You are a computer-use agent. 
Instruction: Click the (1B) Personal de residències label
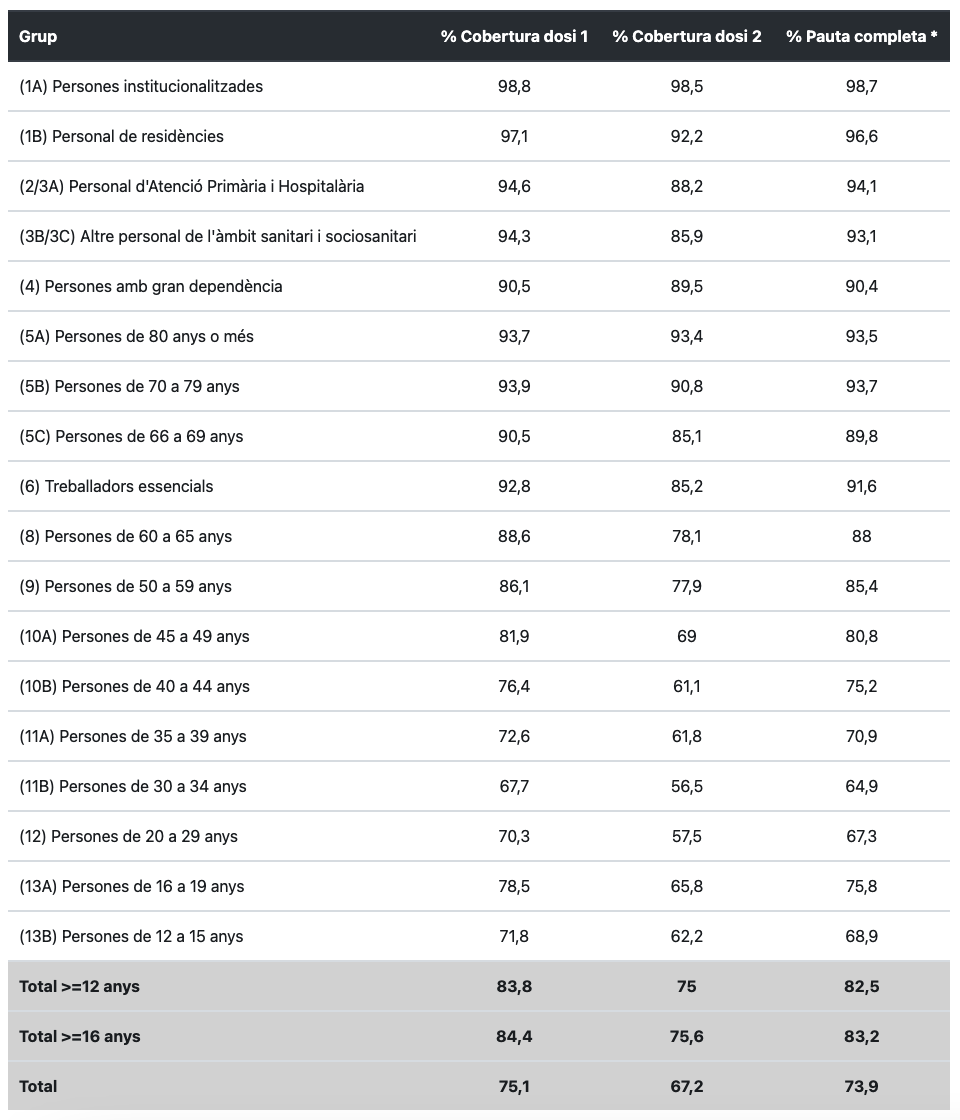pos(121,136)
